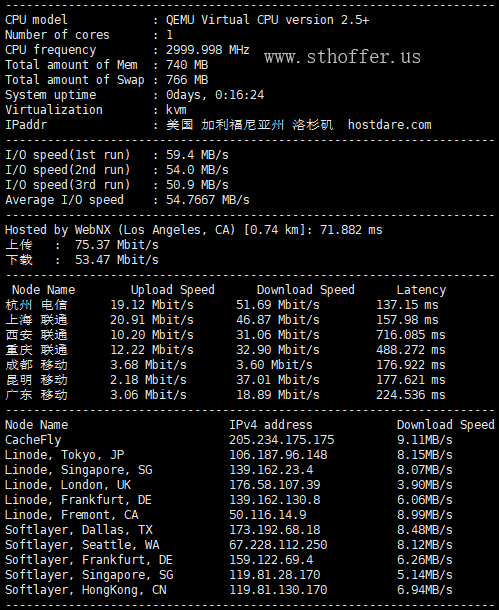This screenshot has width=499, height=610.
Task: Click the Linode, Tokyo, JP row name
Action: coord(65,455)
